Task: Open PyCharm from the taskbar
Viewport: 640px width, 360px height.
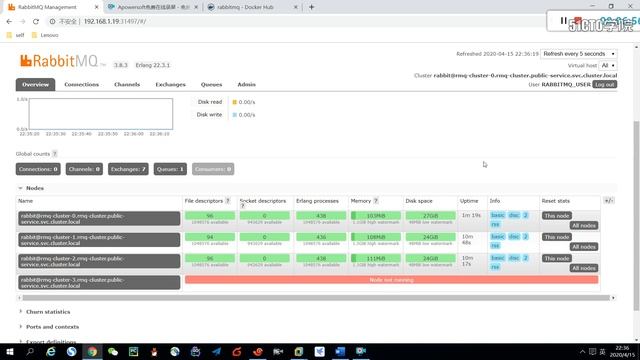Action: click(133, 351)
